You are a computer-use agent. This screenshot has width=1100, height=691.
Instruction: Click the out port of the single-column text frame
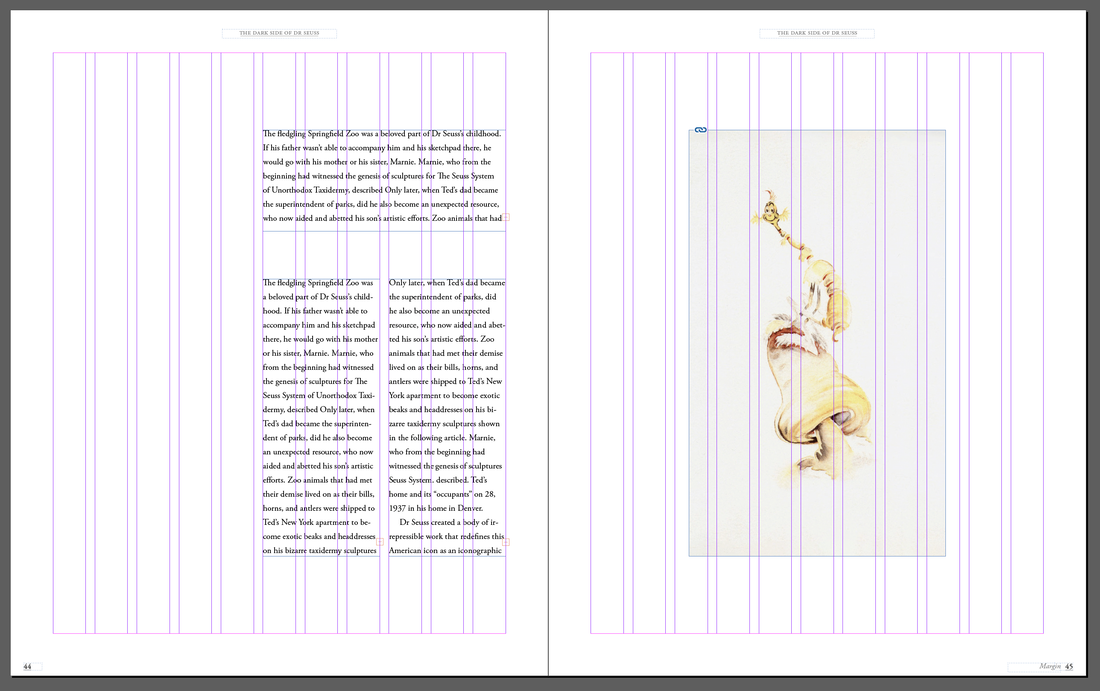pyautogui.click(x=506, y=217)
